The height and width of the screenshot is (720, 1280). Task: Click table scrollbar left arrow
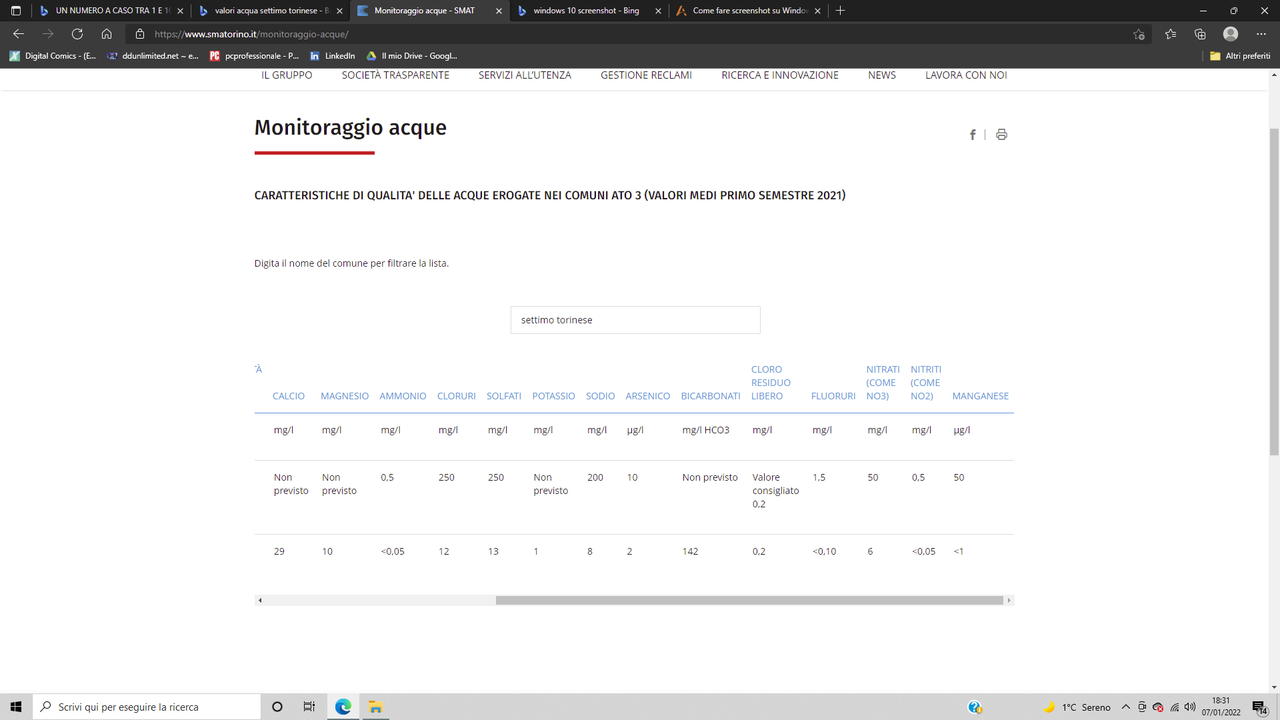coord(260,600)
